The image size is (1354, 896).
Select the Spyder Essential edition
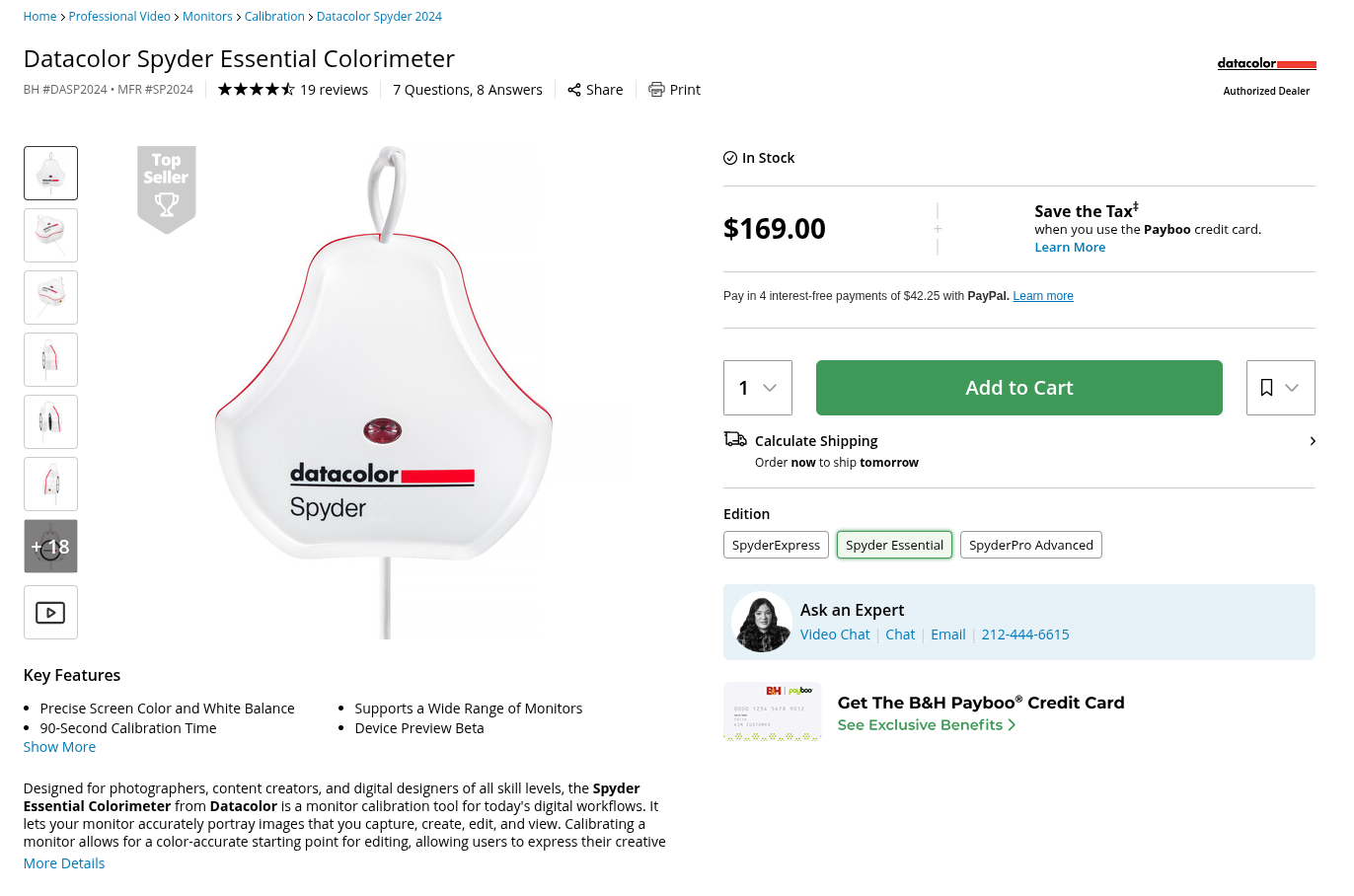[894, 545]
